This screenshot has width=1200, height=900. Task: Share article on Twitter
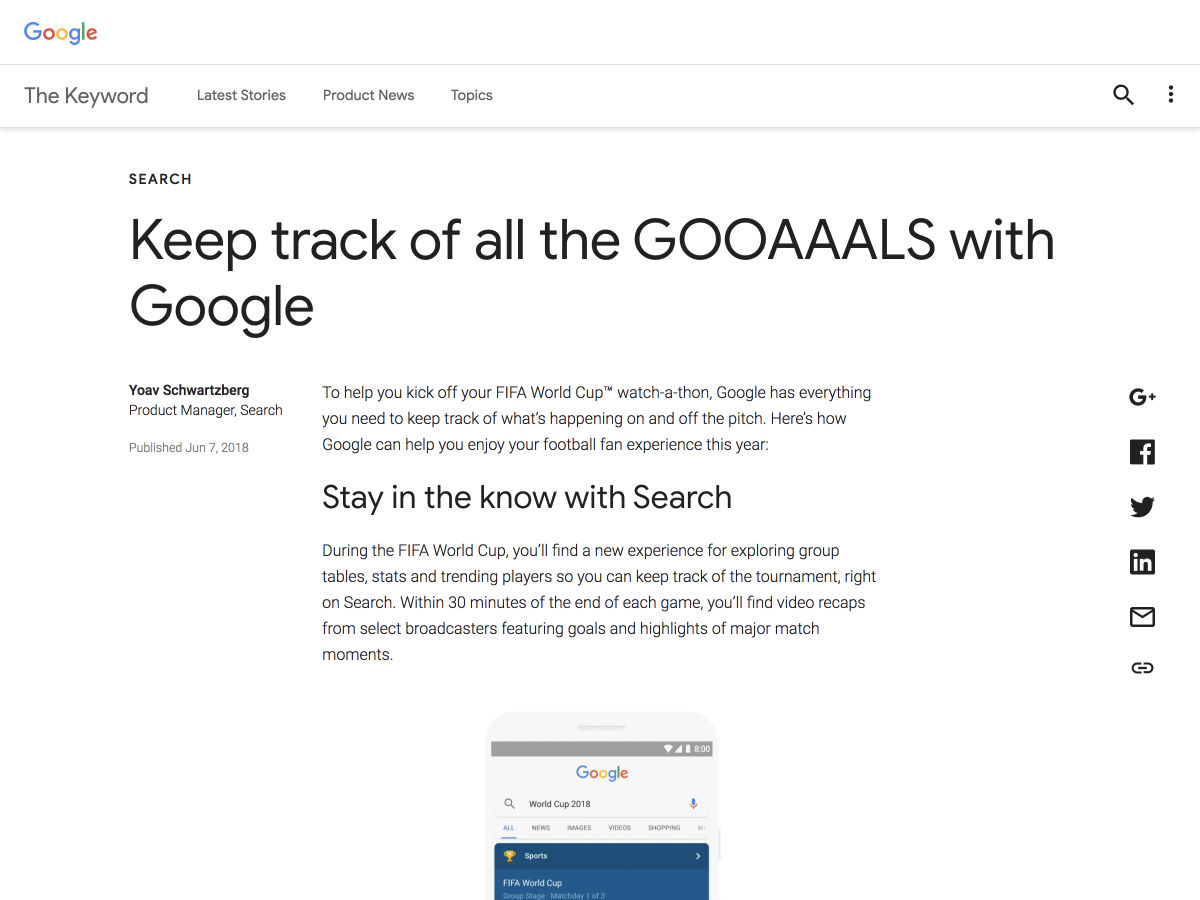coord(1142,507)
